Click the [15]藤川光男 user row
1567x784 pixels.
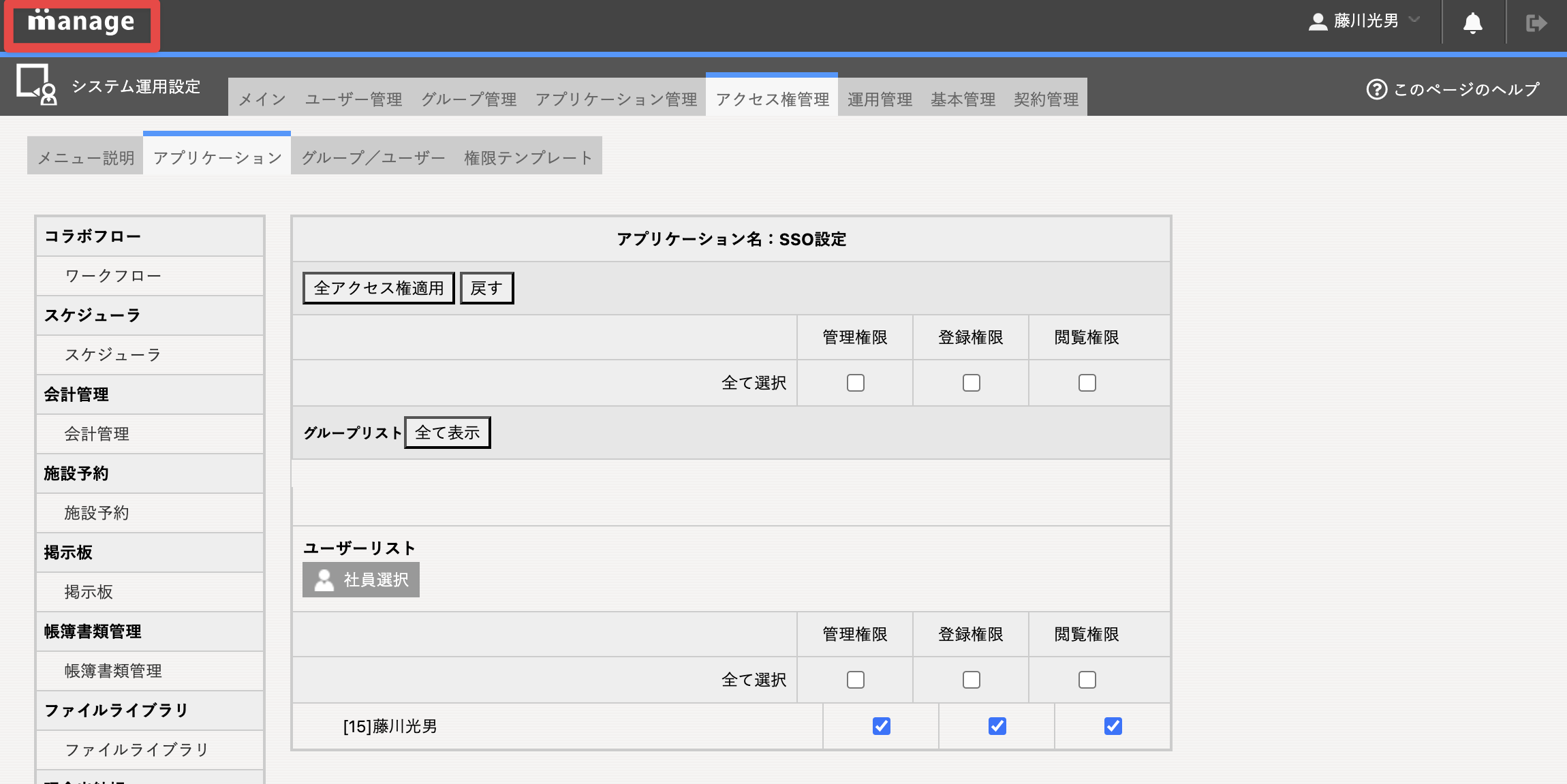click(x=731, y=726)
